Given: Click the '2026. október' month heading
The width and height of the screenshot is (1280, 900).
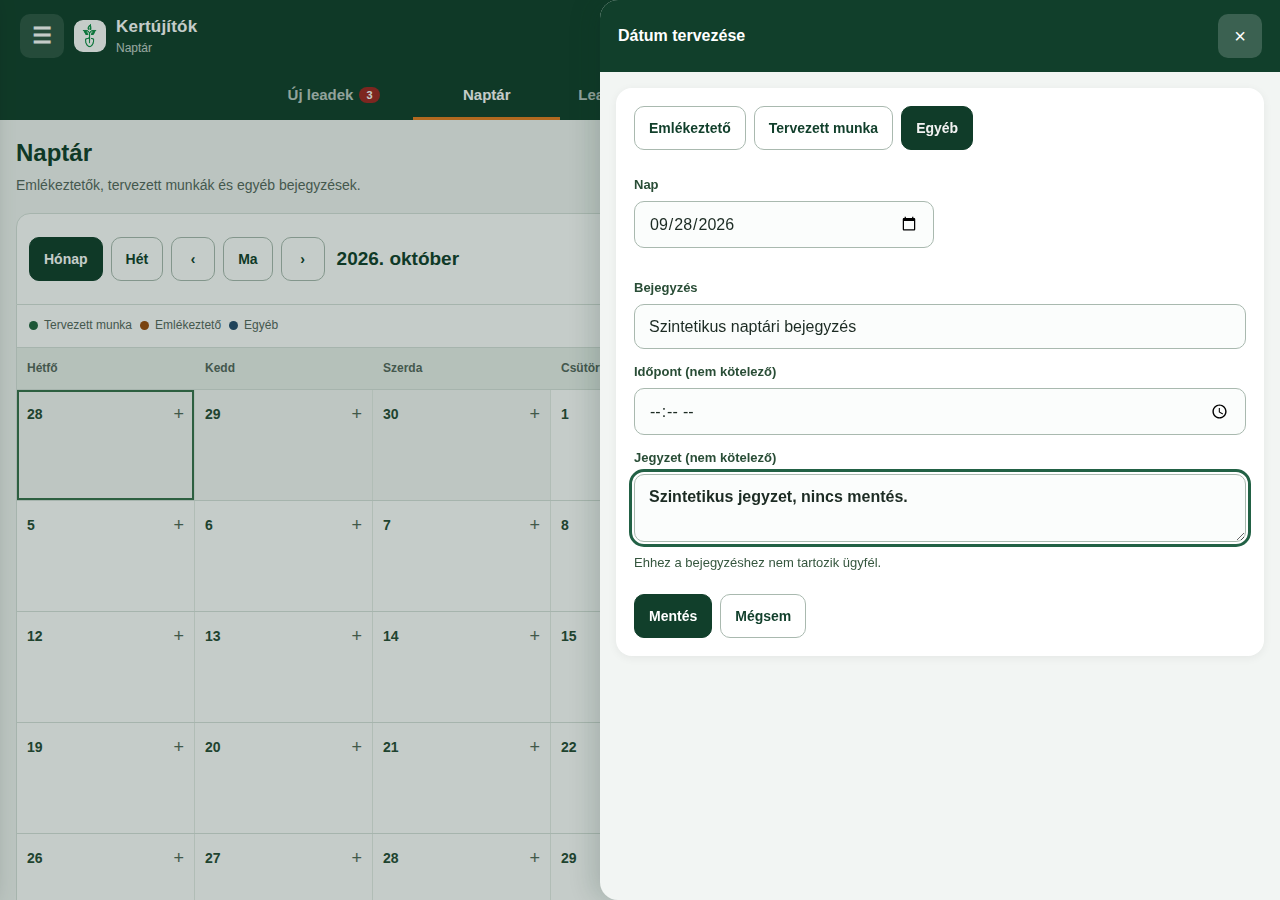Looking at the screenshot, I should click(x=398, y=259).
